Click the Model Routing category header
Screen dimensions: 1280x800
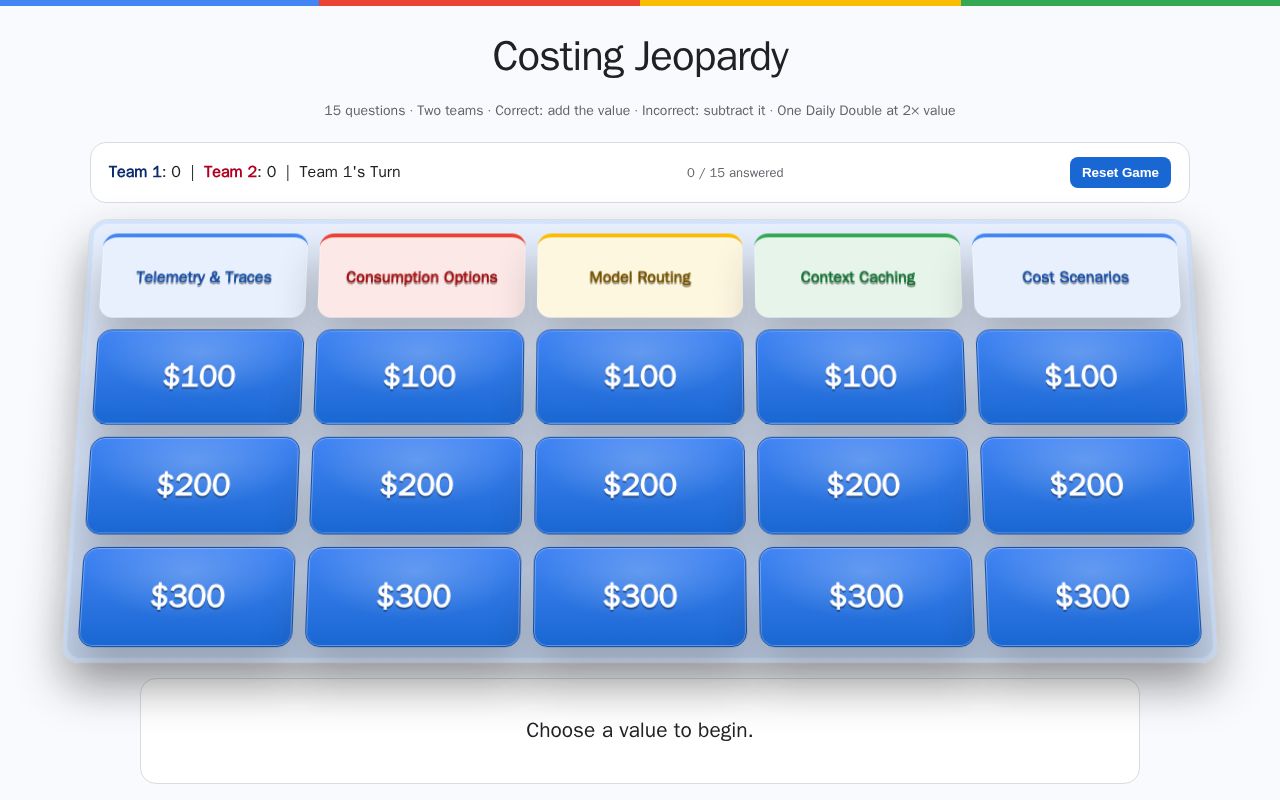640,276
